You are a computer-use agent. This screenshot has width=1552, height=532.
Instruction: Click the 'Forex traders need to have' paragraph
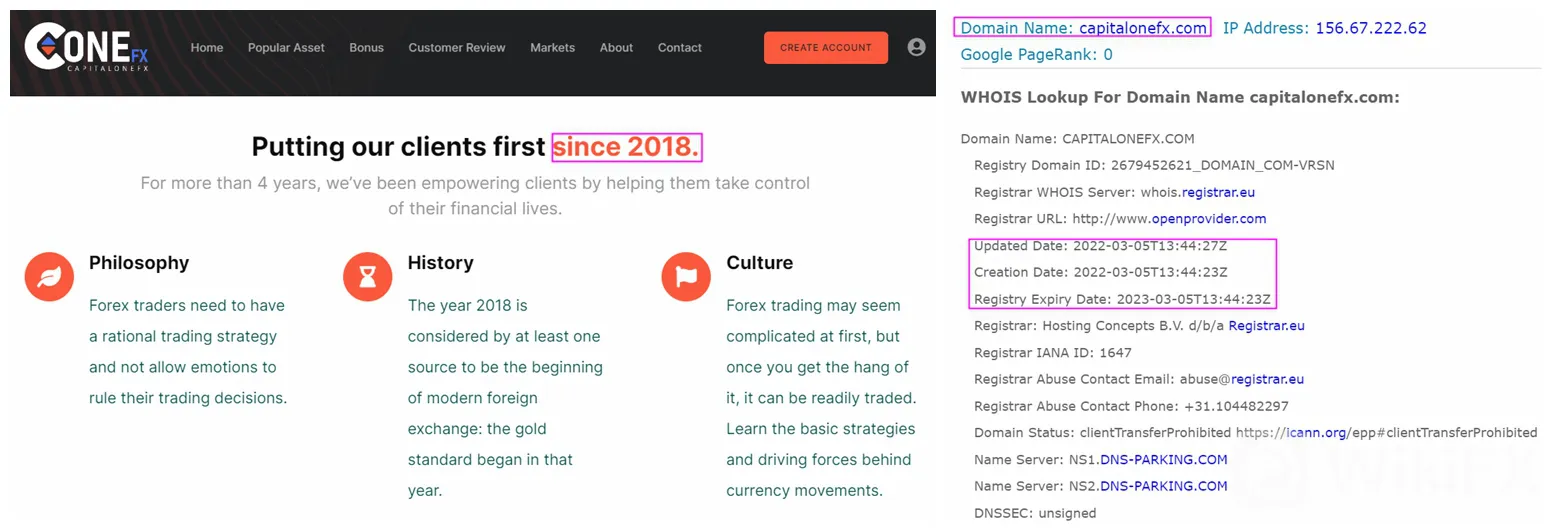188,351
